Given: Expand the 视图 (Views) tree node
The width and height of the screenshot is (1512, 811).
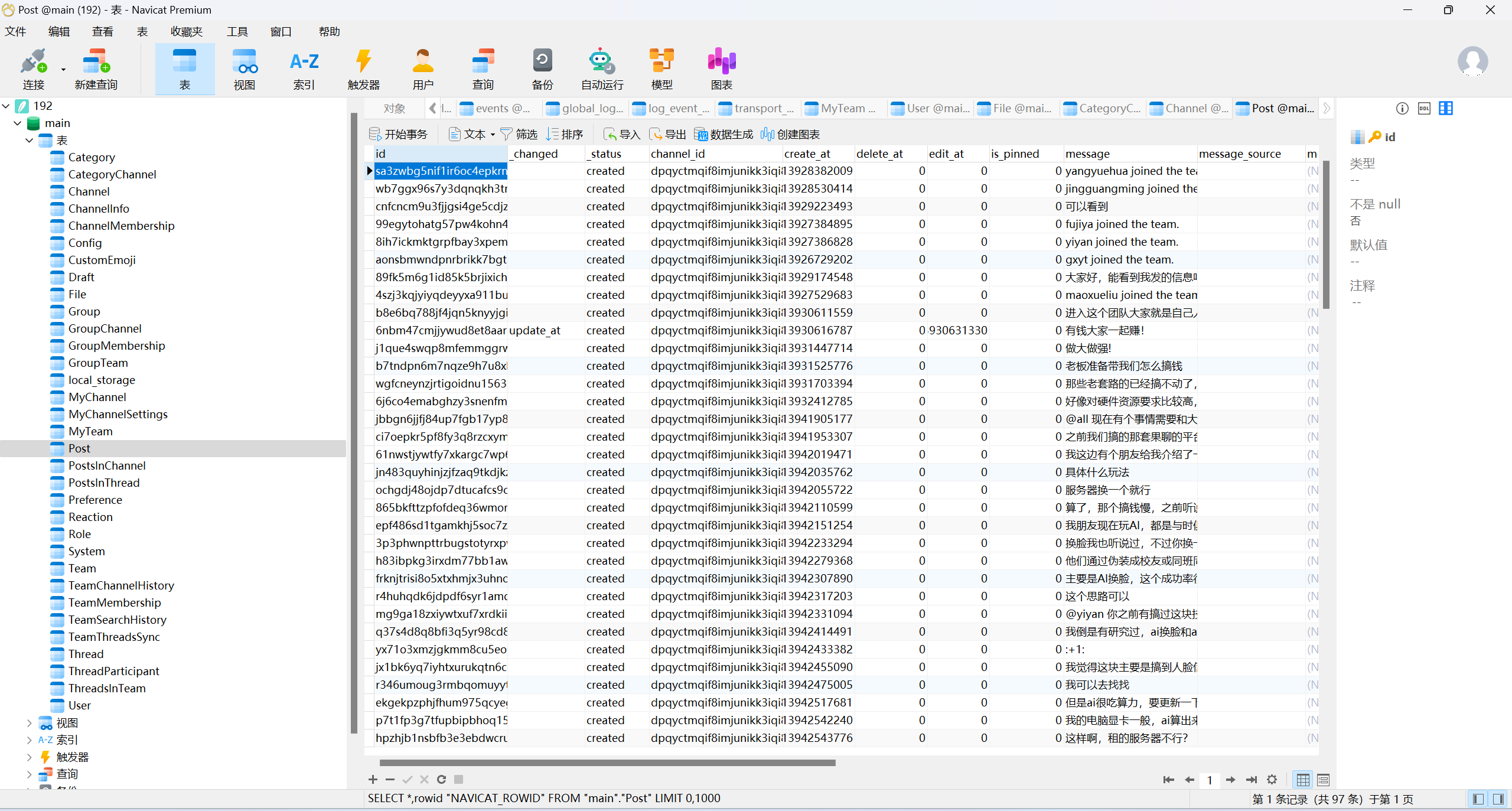Looking at the screenshot, I should coord(30,722).
